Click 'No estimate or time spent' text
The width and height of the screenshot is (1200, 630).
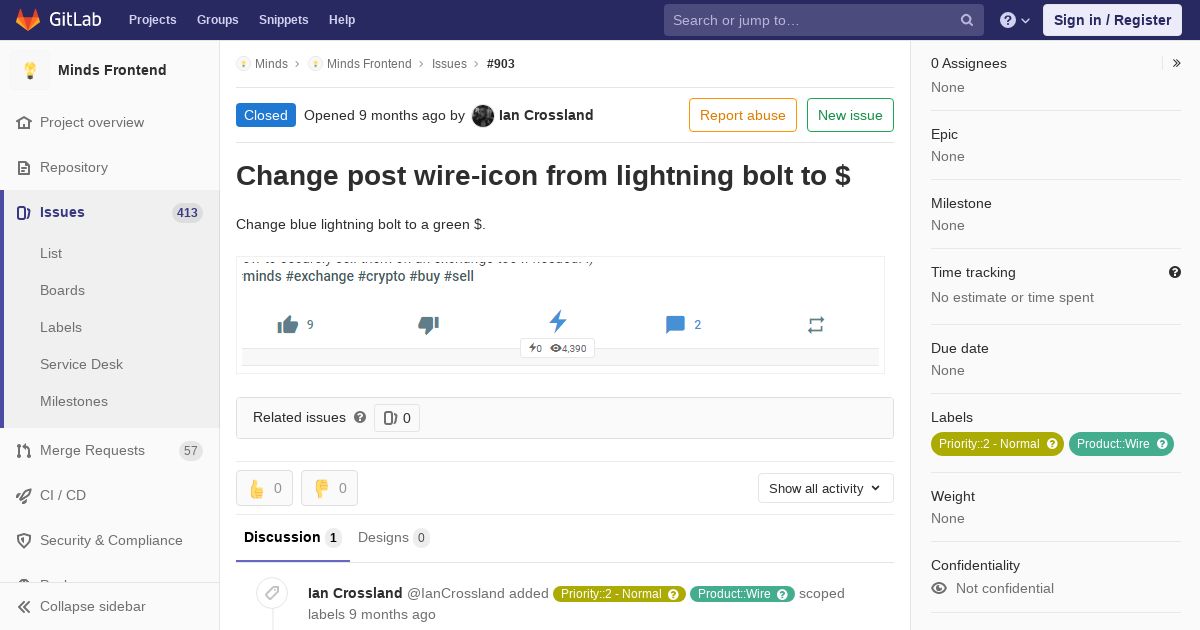pyautogui.click(x=1012, y=297)
